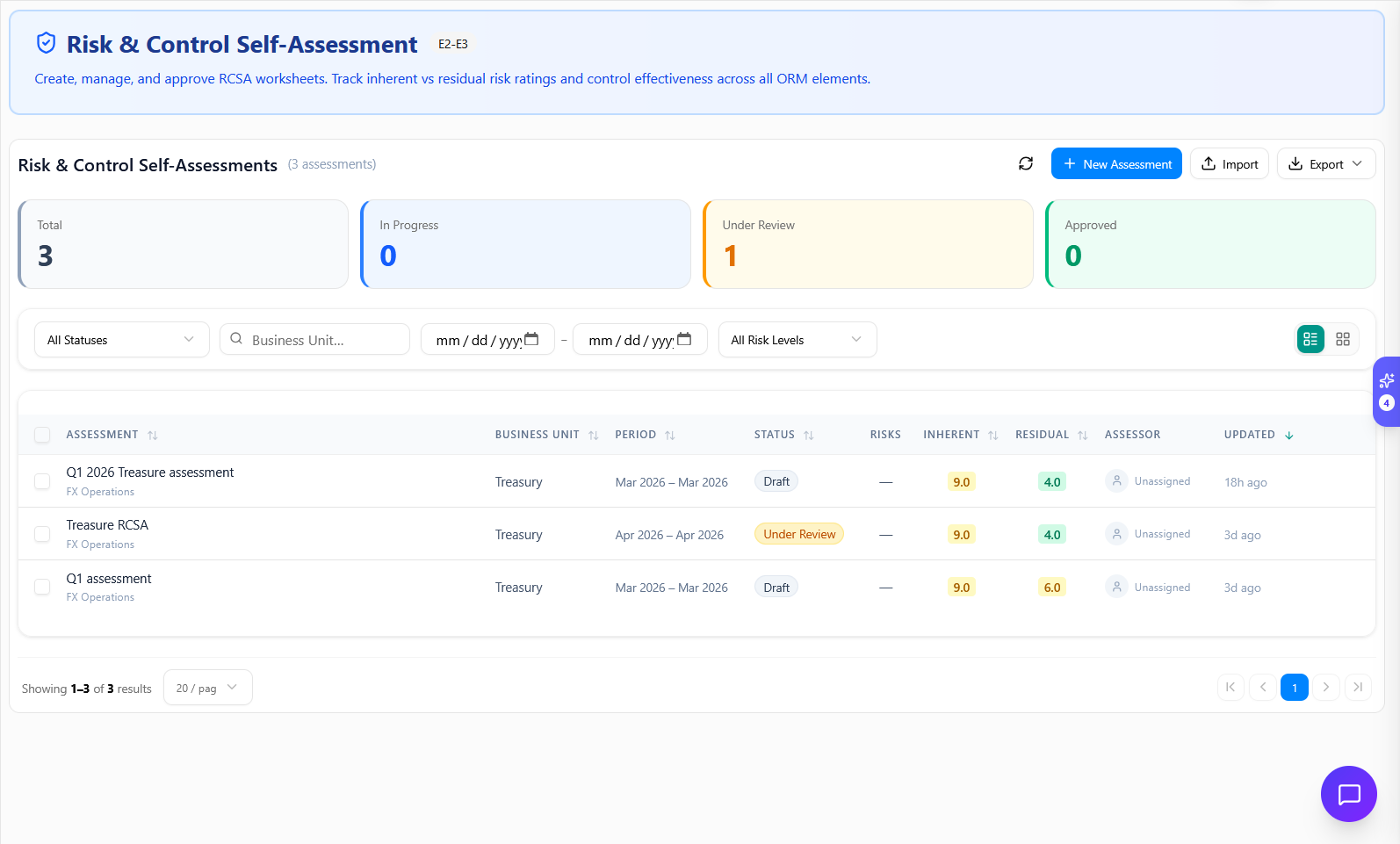Jump to the last page arrow
1400x844 pixels.
tap(1357, 688)
